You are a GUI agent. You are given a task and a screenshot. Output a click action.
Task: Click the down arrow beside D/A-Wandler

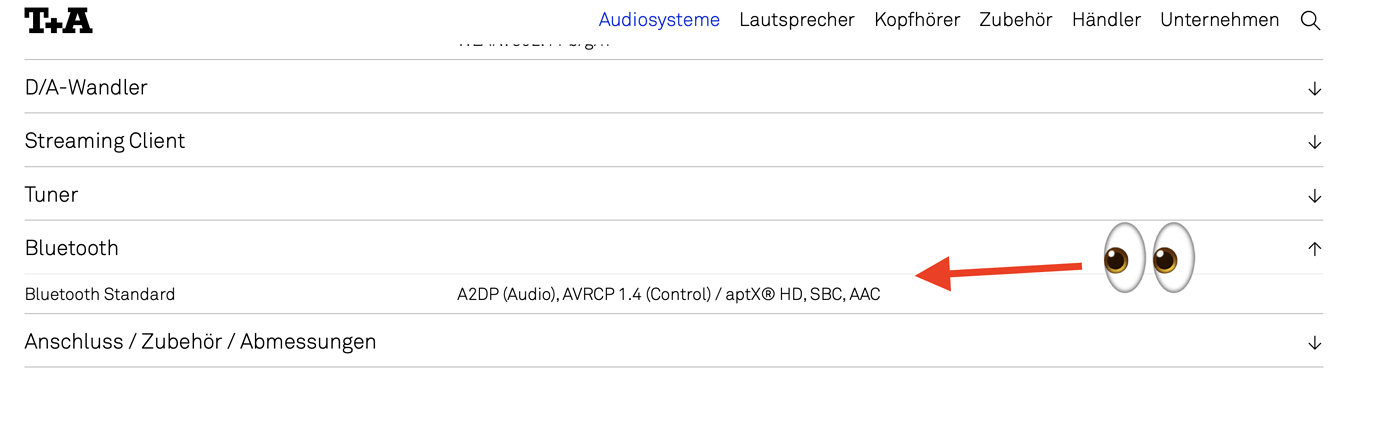pyautogui.click(x=1314, y=88)
